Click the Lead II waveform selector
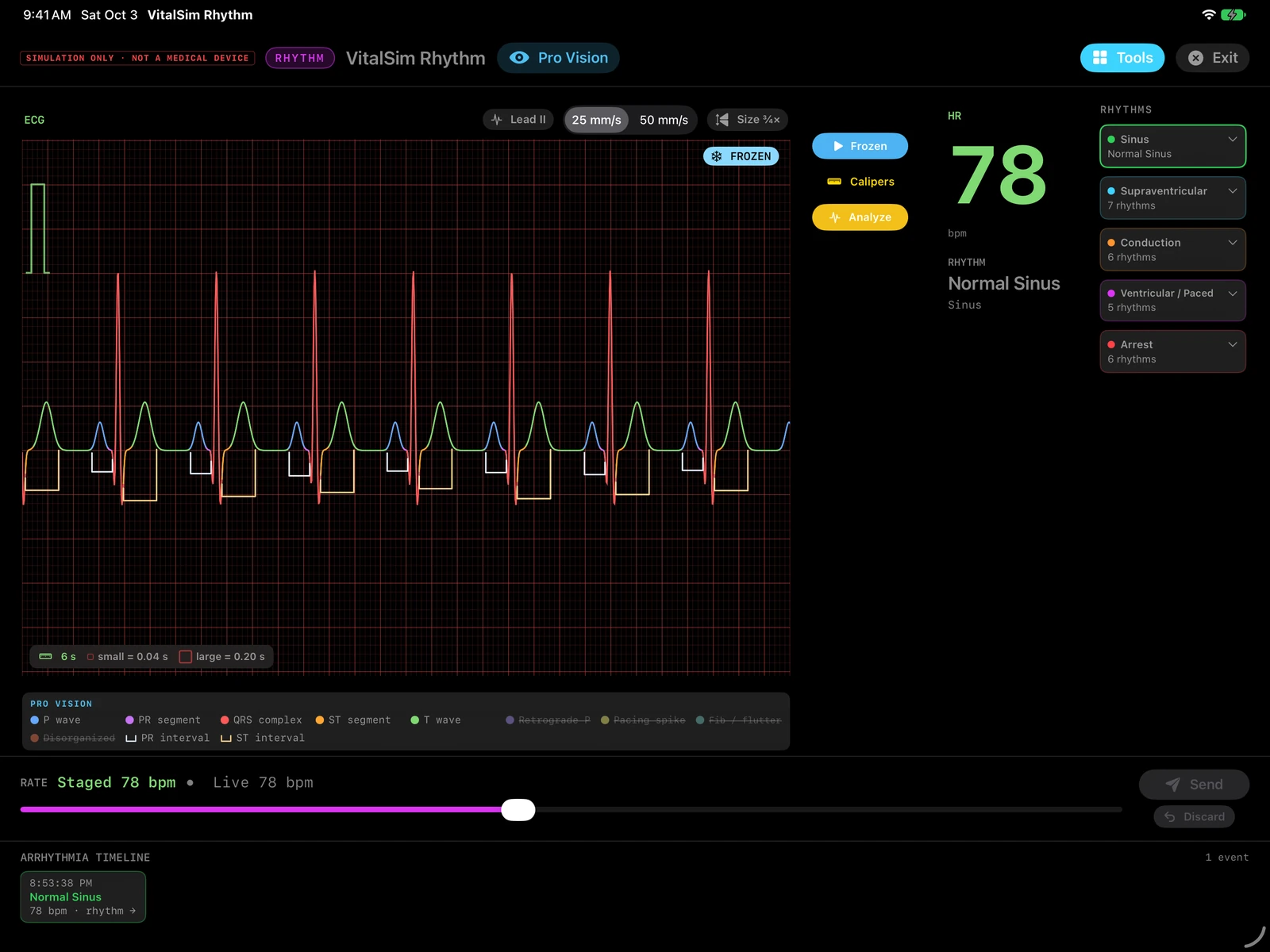This screenshot has width=1270, height=952. [x=518, y=120]
